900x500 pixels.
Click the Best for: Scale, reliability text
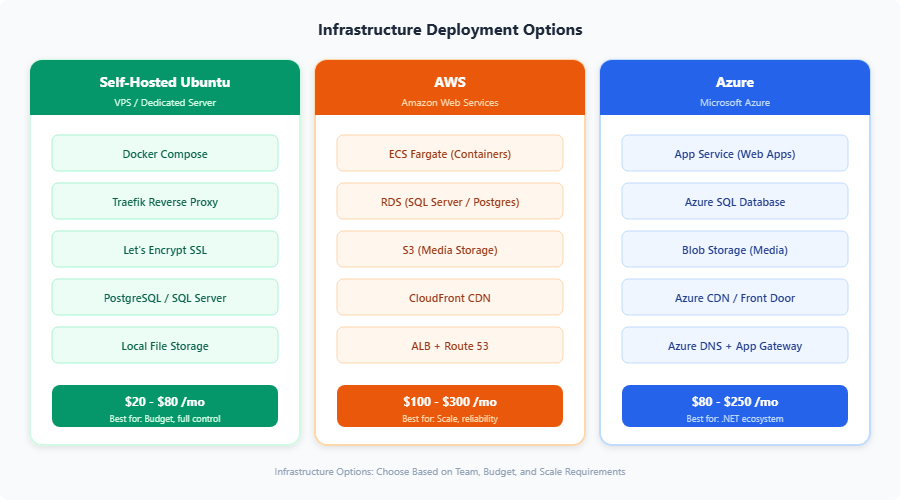coord(450,419)
